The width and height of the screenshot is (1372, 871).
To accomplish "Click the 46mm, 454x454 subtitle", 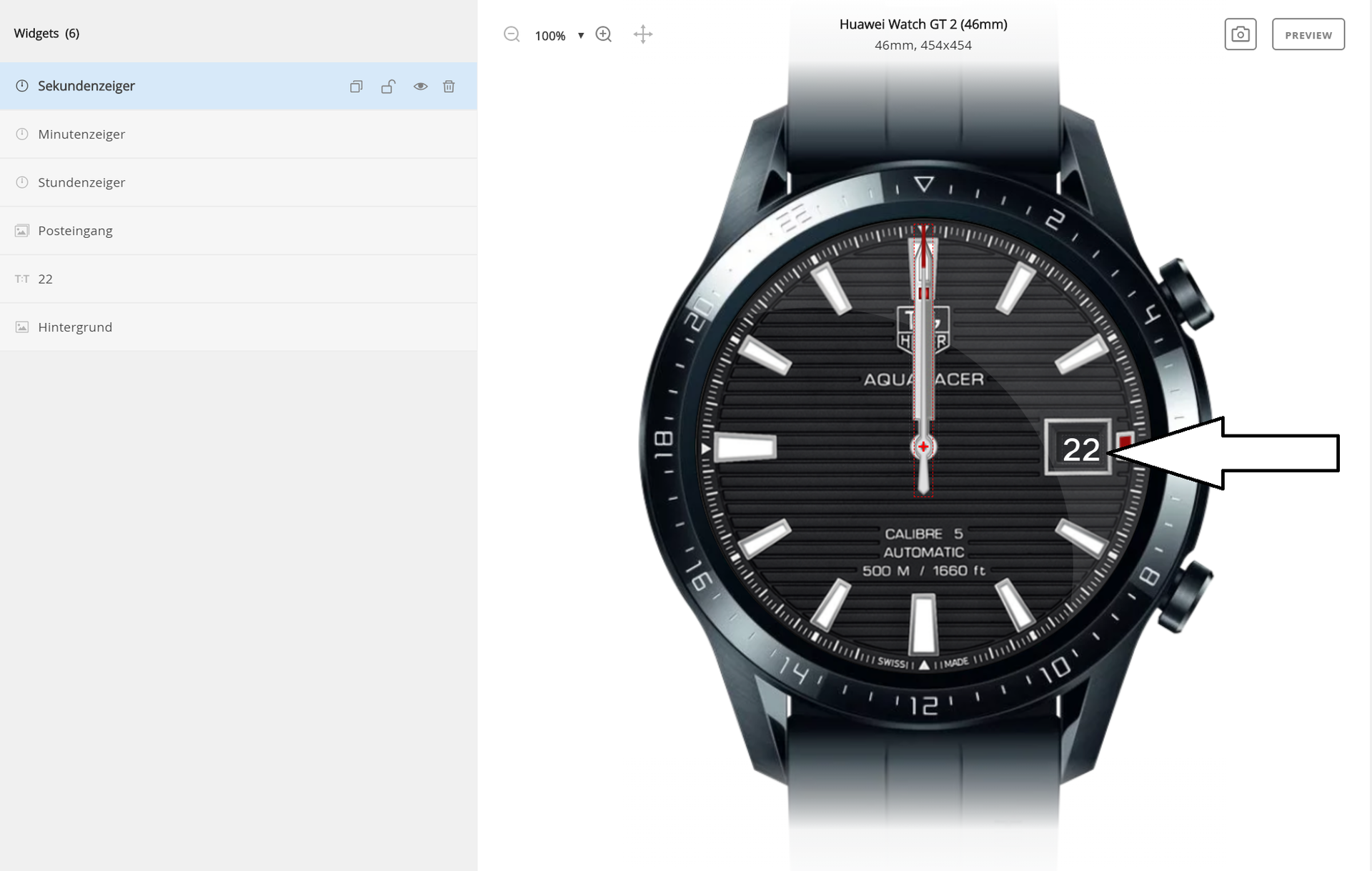I will [923, 45].
